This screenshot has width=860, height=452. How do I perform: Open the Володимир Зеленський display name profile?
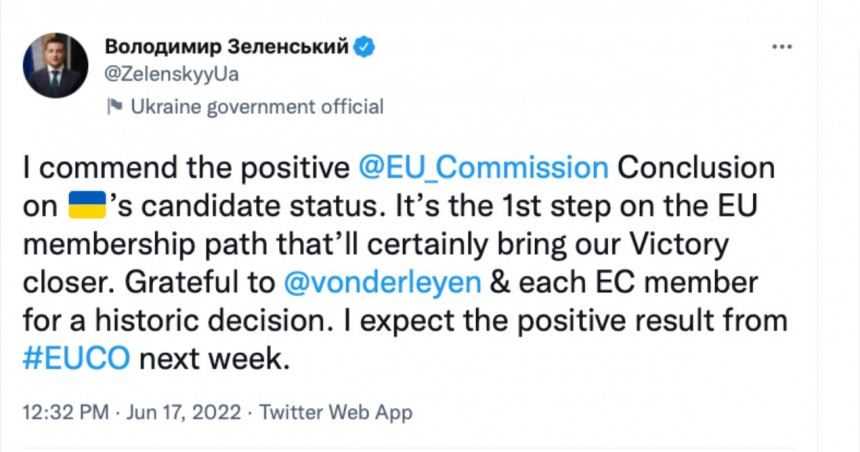click(x=226, y=46)
